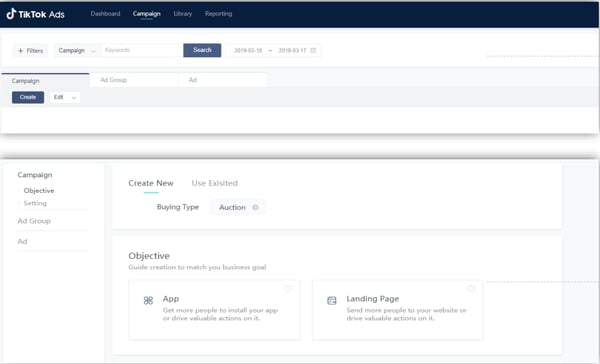Click the info icon beside Auction
The height and width of the screenshot is (364, 600).
[255, 207]
